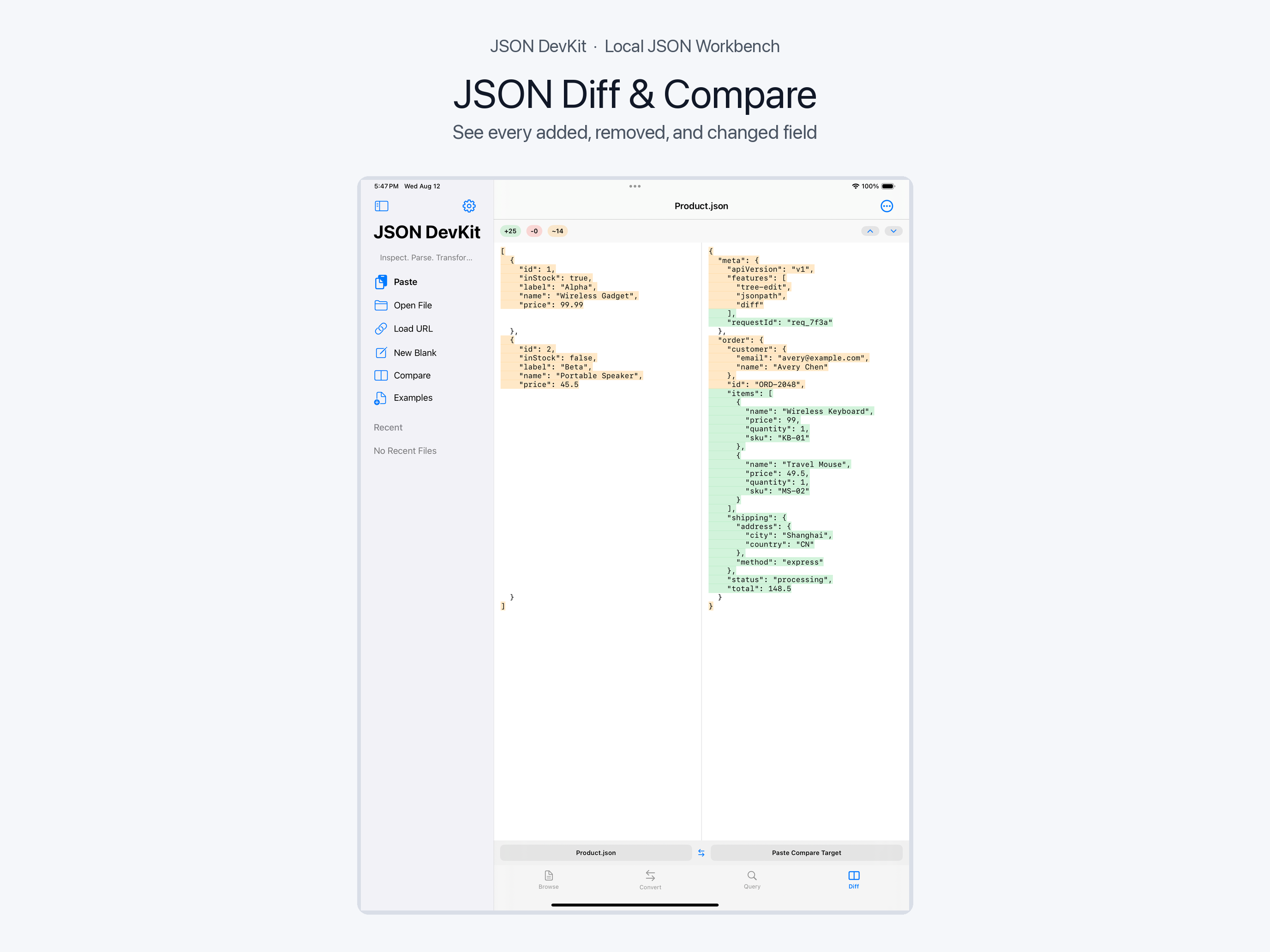Click the "tree-edit" features entry
1270x952 pixels.
click(763, 287)
